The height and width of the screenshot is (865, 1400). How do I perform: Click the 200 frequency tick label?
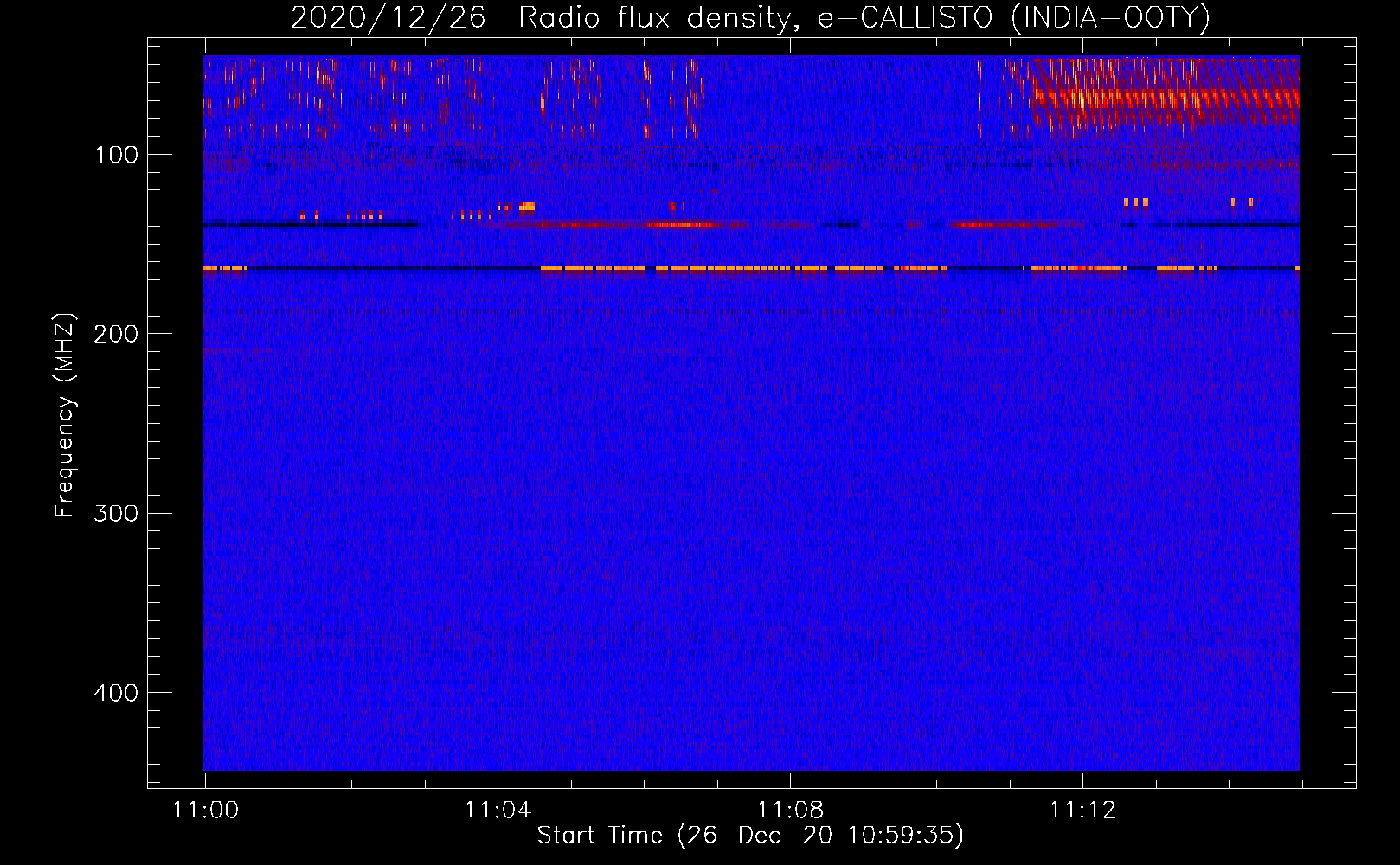[117, 334]
